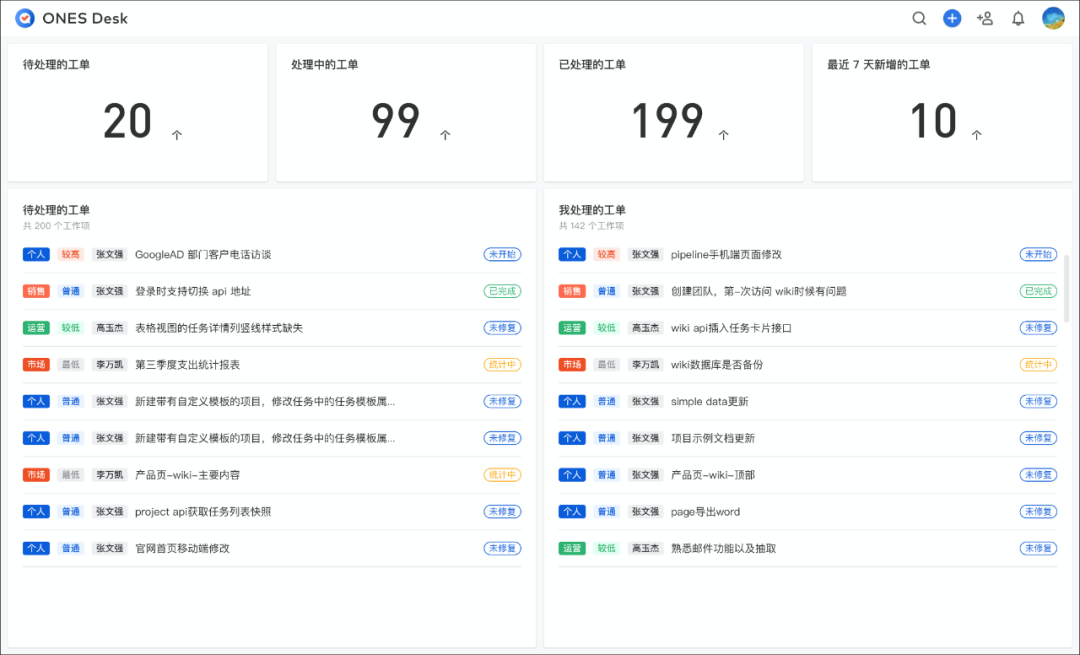
Task: Click the up arrow beside number 99
Action: coord(445,135)
